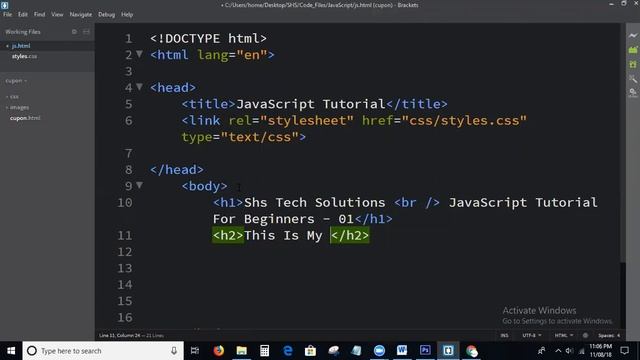This screenshot has height=360, width=640.
Task: Select js.html in Working Files
Action: coord(21,46)
